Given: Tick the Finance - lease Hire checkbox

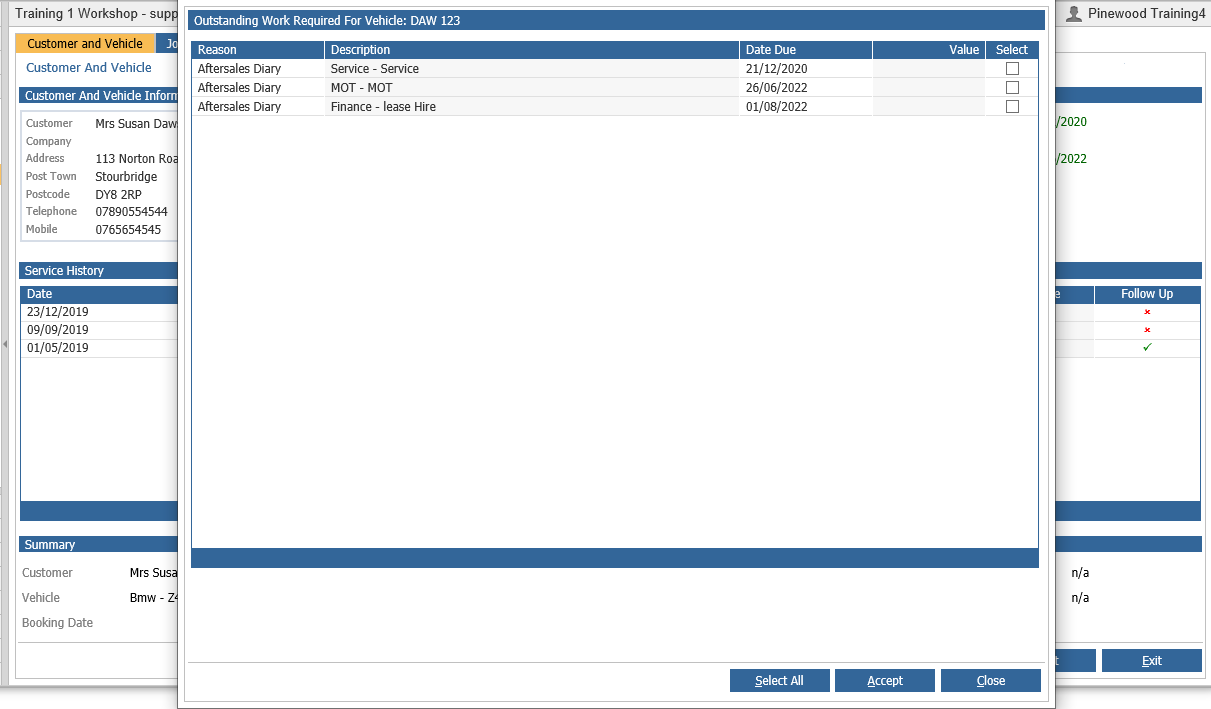Looking at the screenshot, I should tap(1012, 106).
